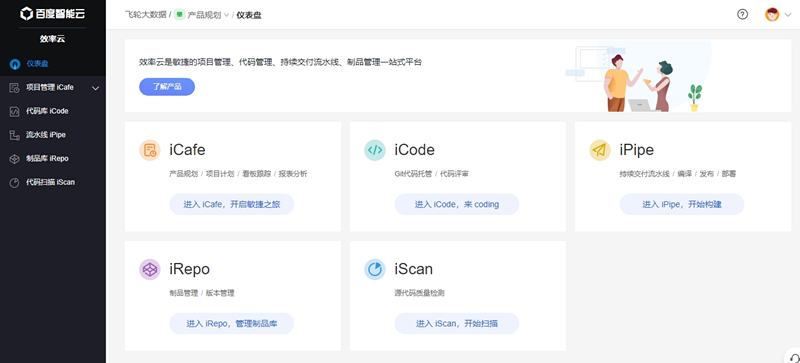Click the 代码扫描 iScan sidebar icon

15,182
